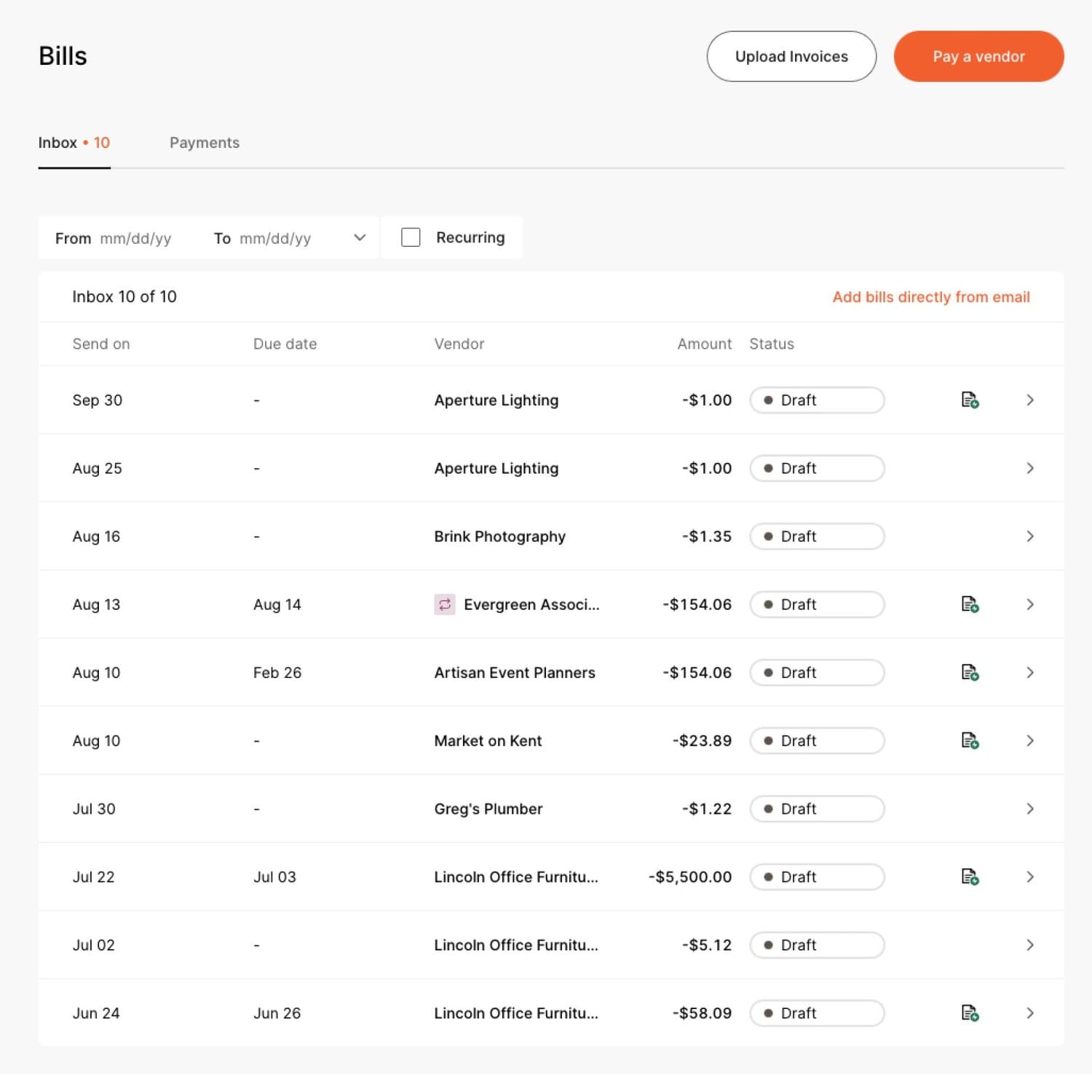
Task: Click invoice icon for Market on Kent
Action: (x=970, y=740)
